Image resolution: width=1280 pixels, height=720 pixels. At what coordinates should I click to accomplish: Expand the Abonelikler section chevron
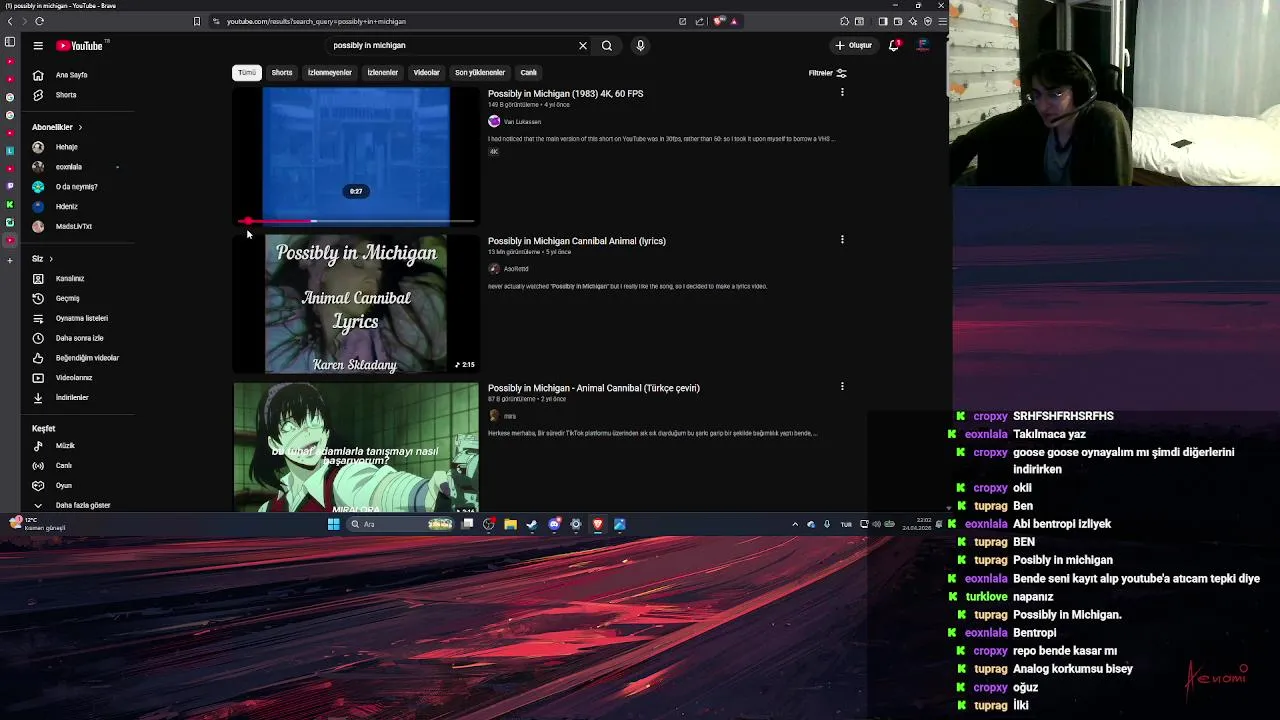[x=80, y=127]
